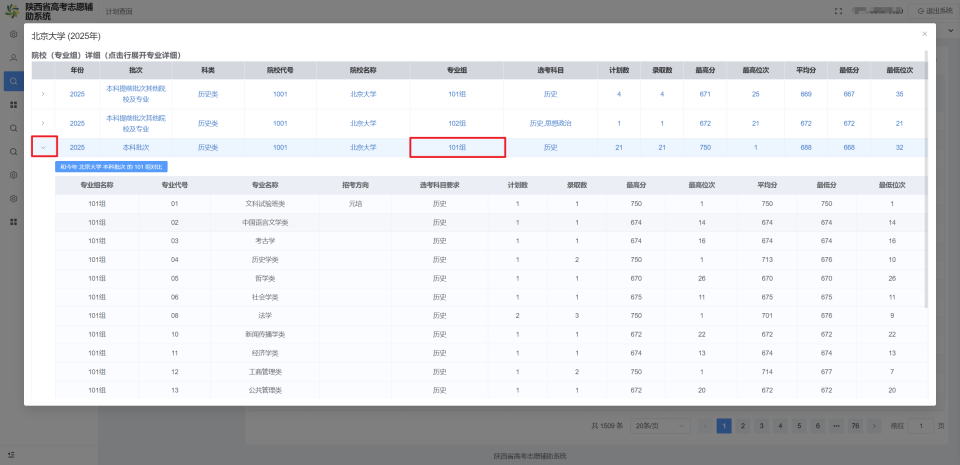Screen dimensions: 960x465
Task: Open the 20条/页 page size dropdown
Action: 660,426
